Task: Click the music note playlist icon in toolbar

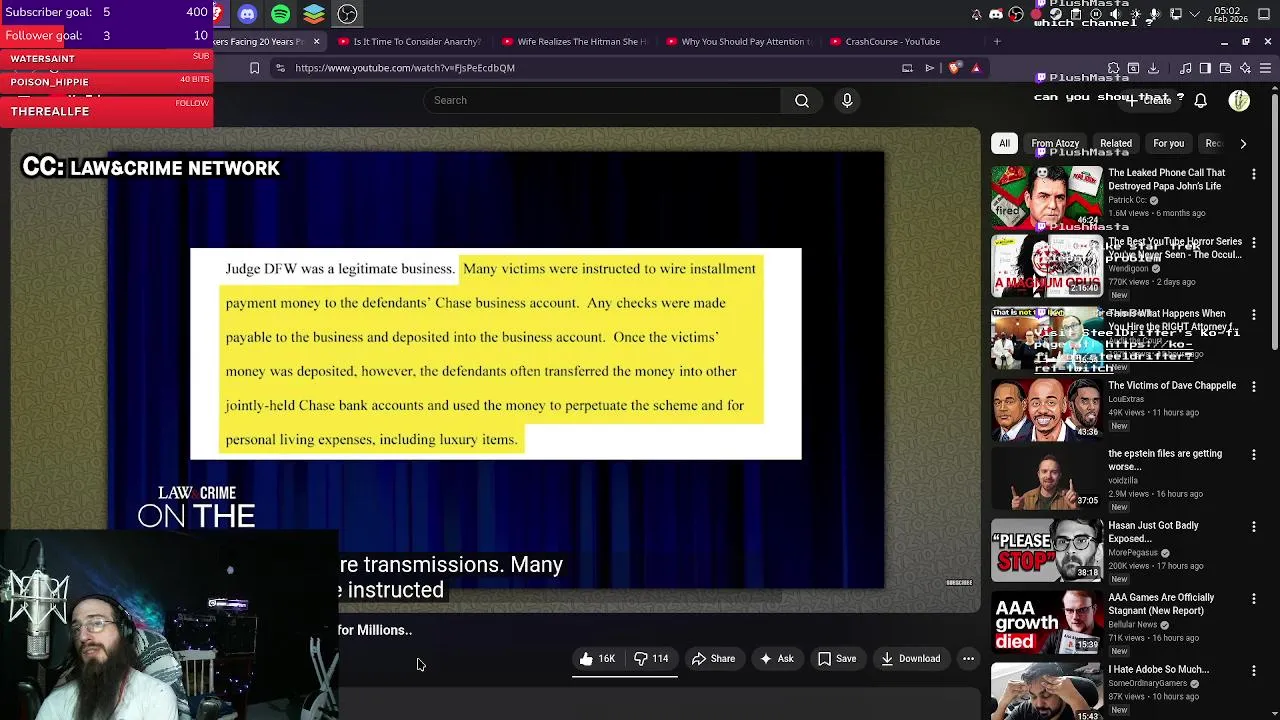Action: pos(1185,68)
